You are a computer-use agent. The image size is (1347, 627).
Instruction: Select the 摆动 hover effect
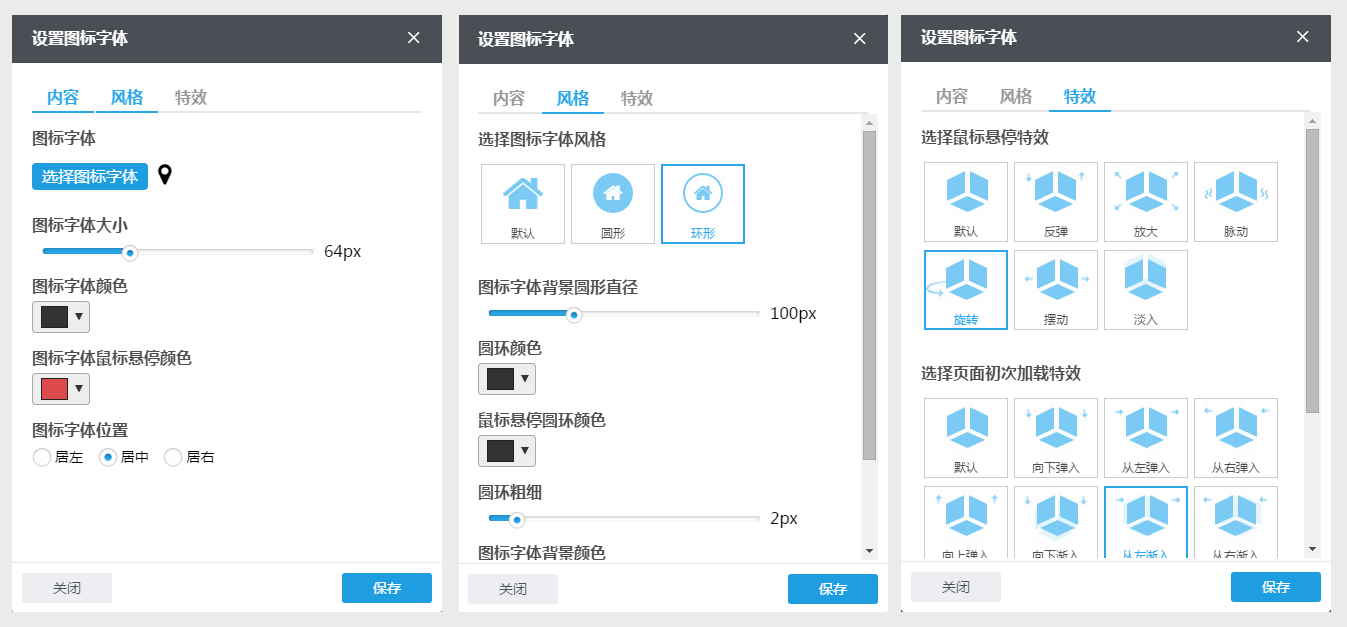[1055, 290]
